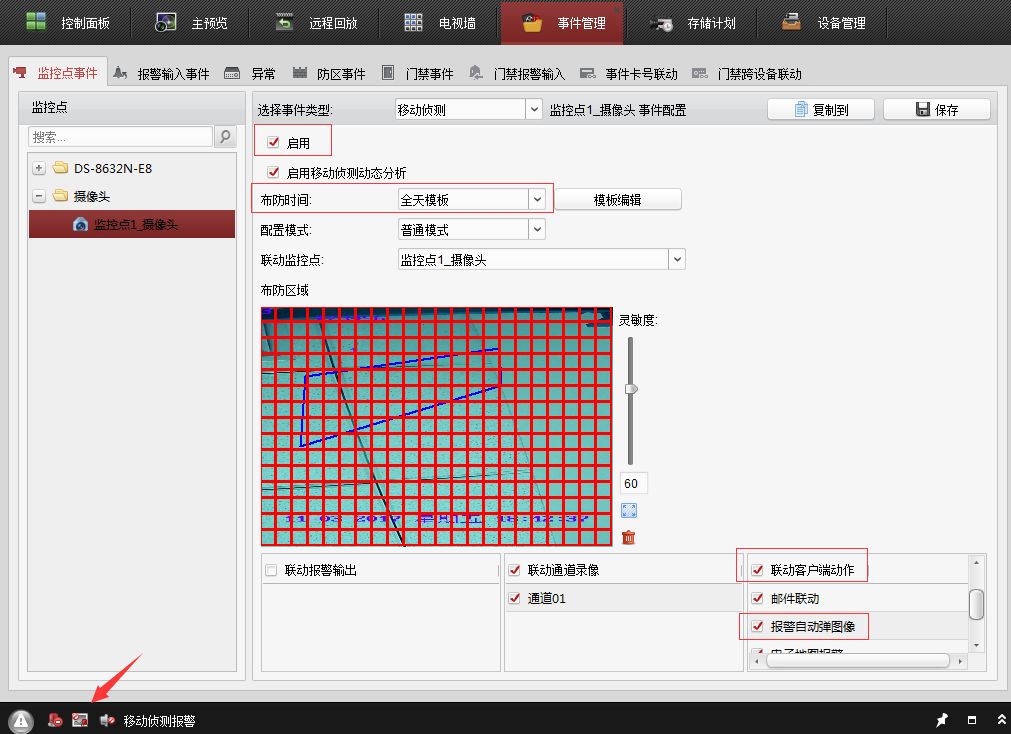Image resolution: width=1011 pixels, height=734 pixels.
Task: Click the search magnifier icon in 监控点 panel
Action: tap(225, 137)
